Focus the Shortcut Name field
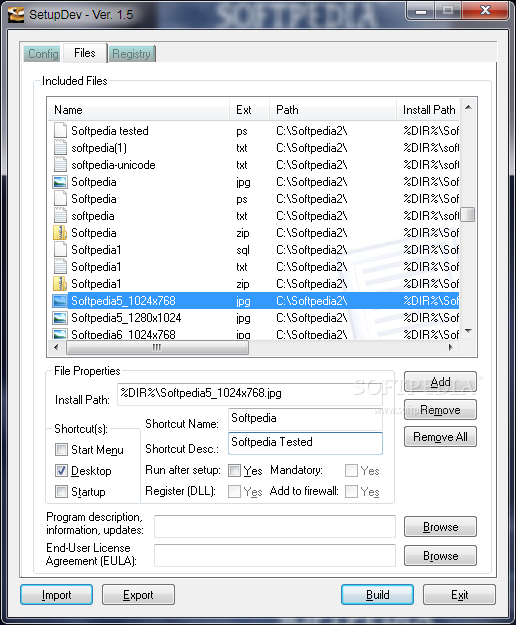 point(305,419)
